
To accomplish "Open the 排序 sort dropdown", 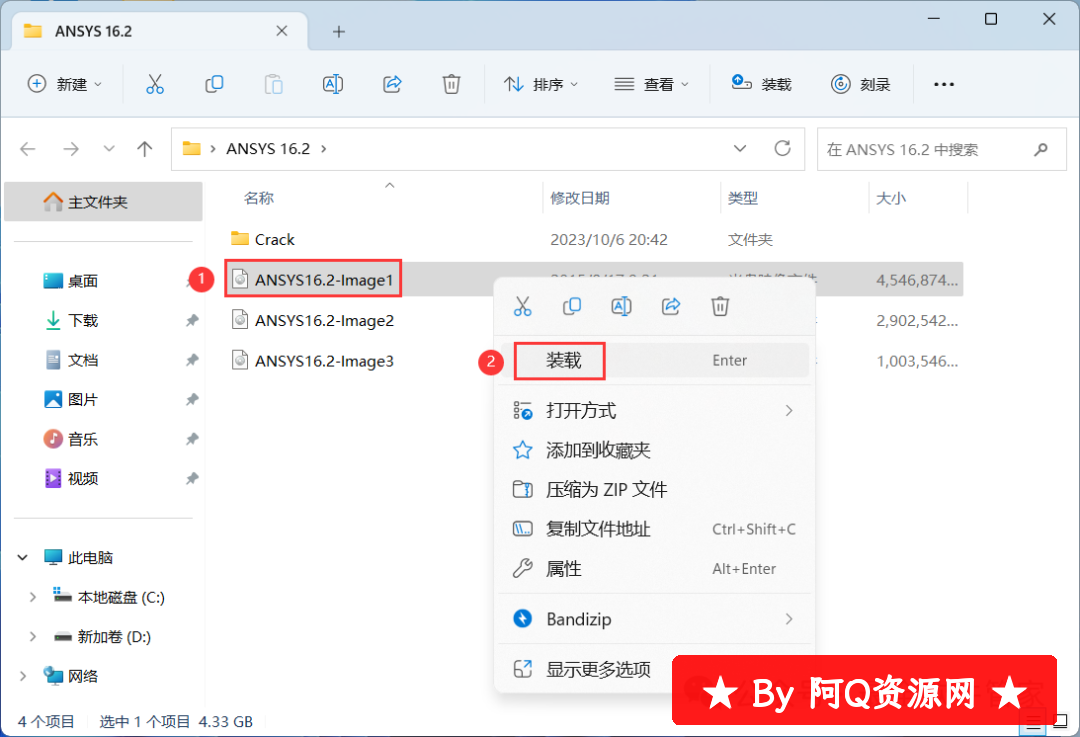I will tap(541, 84).
